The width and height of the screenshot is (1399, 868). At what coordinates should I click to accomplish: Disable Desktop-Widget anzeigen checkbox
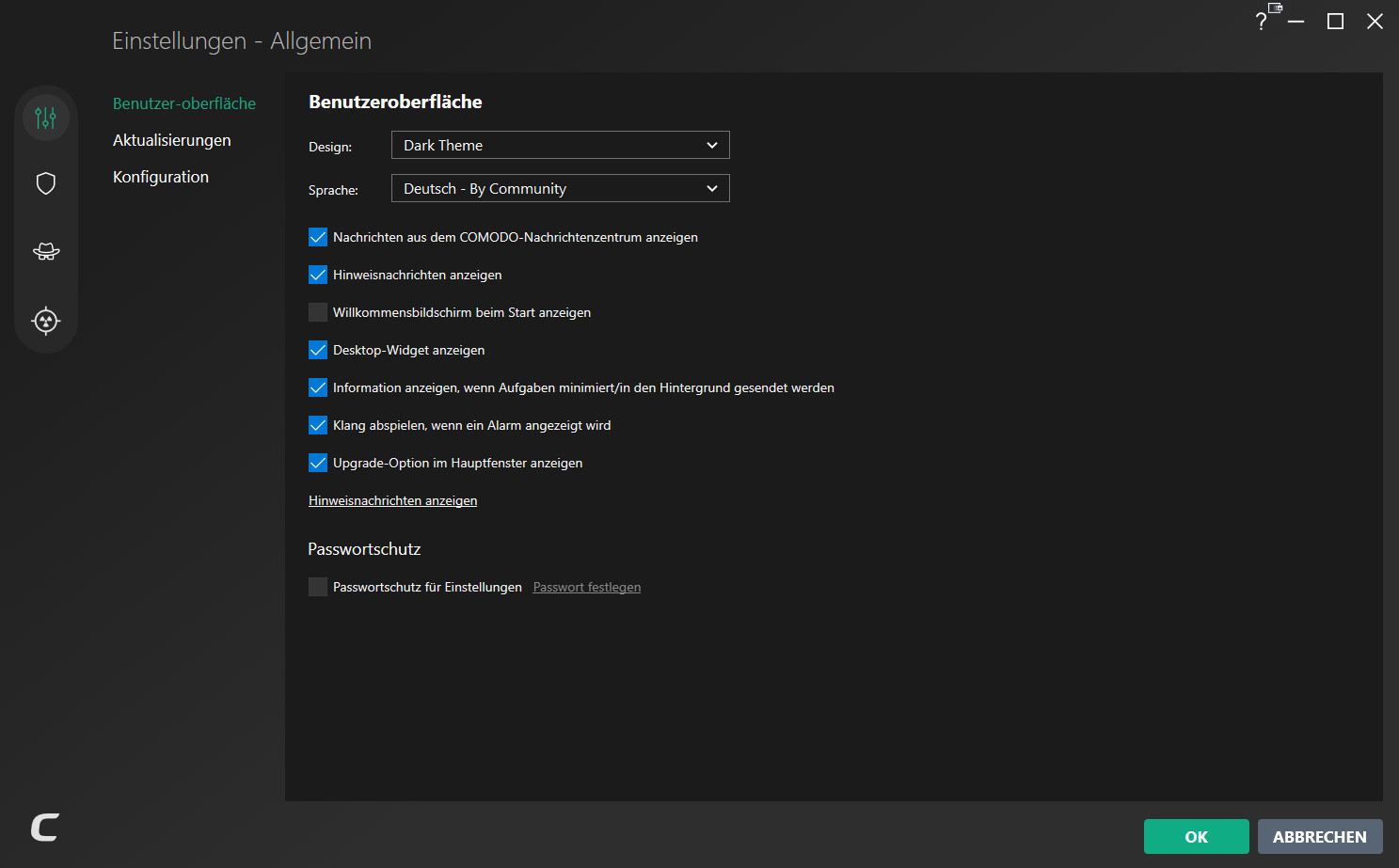318,350
